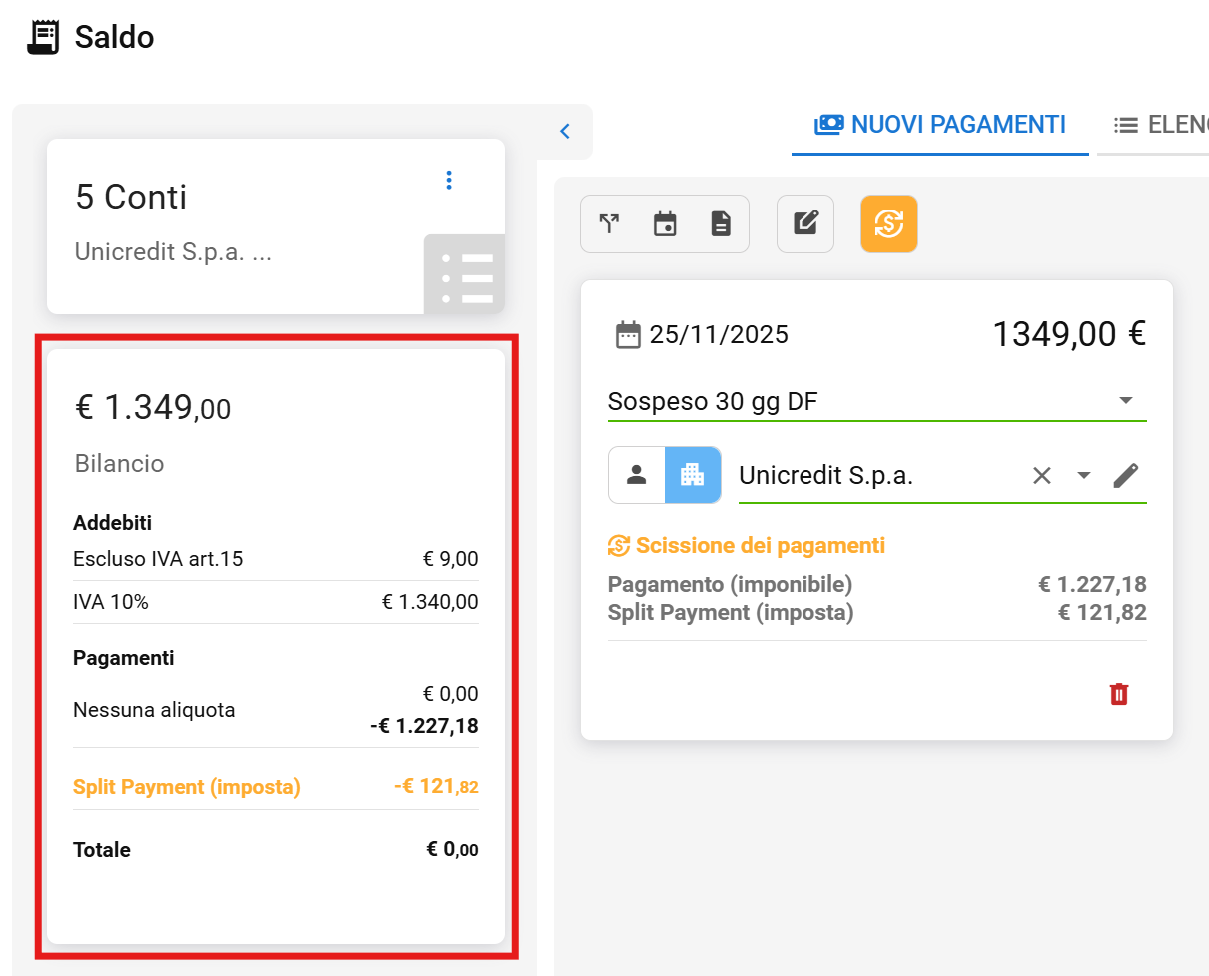This screenshot has width=1209, height=976.
Task: Click the edit note toolbar icon
Action: pyautogui.click(x=805, y=224)
